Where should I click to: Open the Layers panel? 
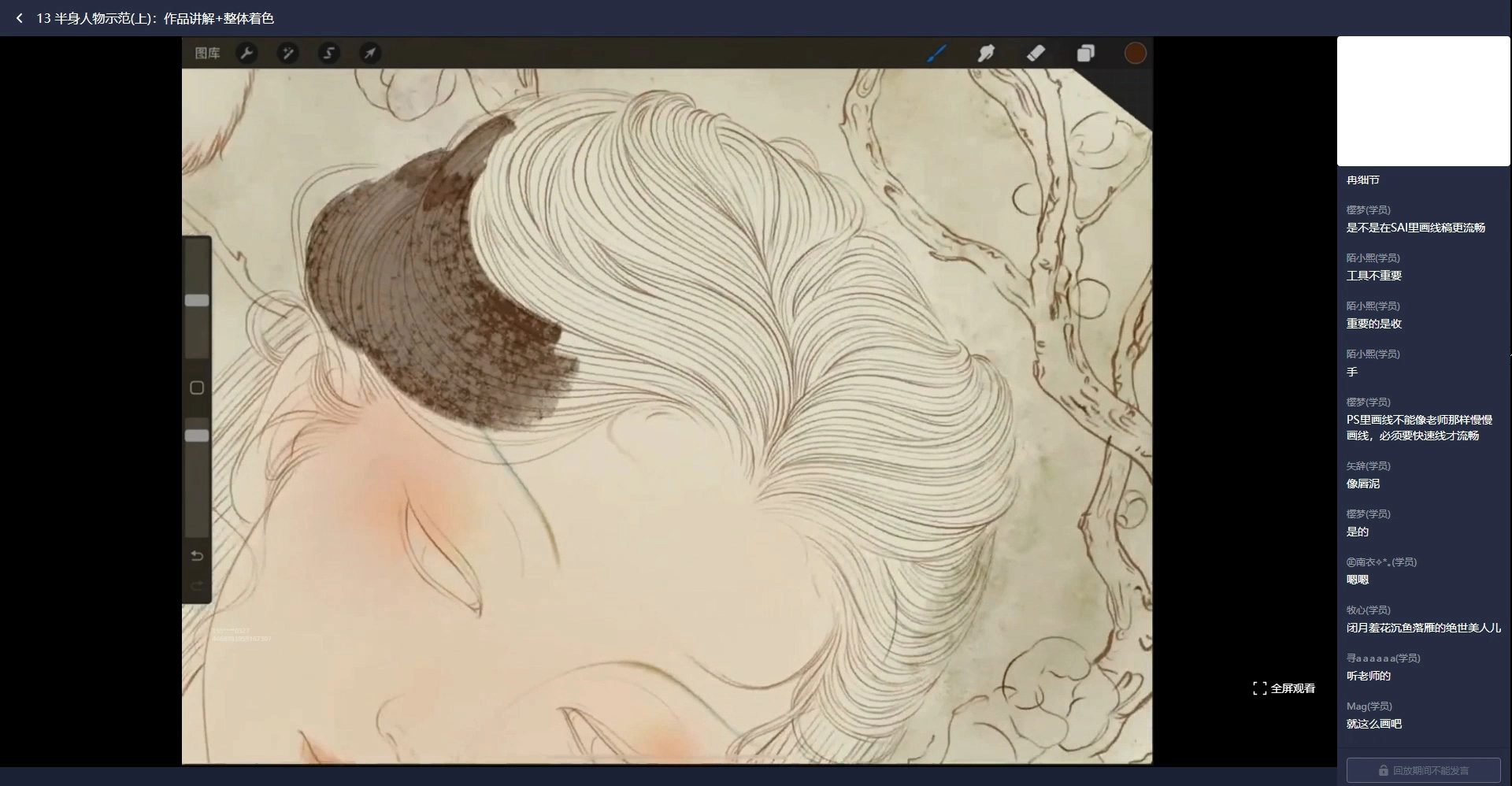(1085, 53)
